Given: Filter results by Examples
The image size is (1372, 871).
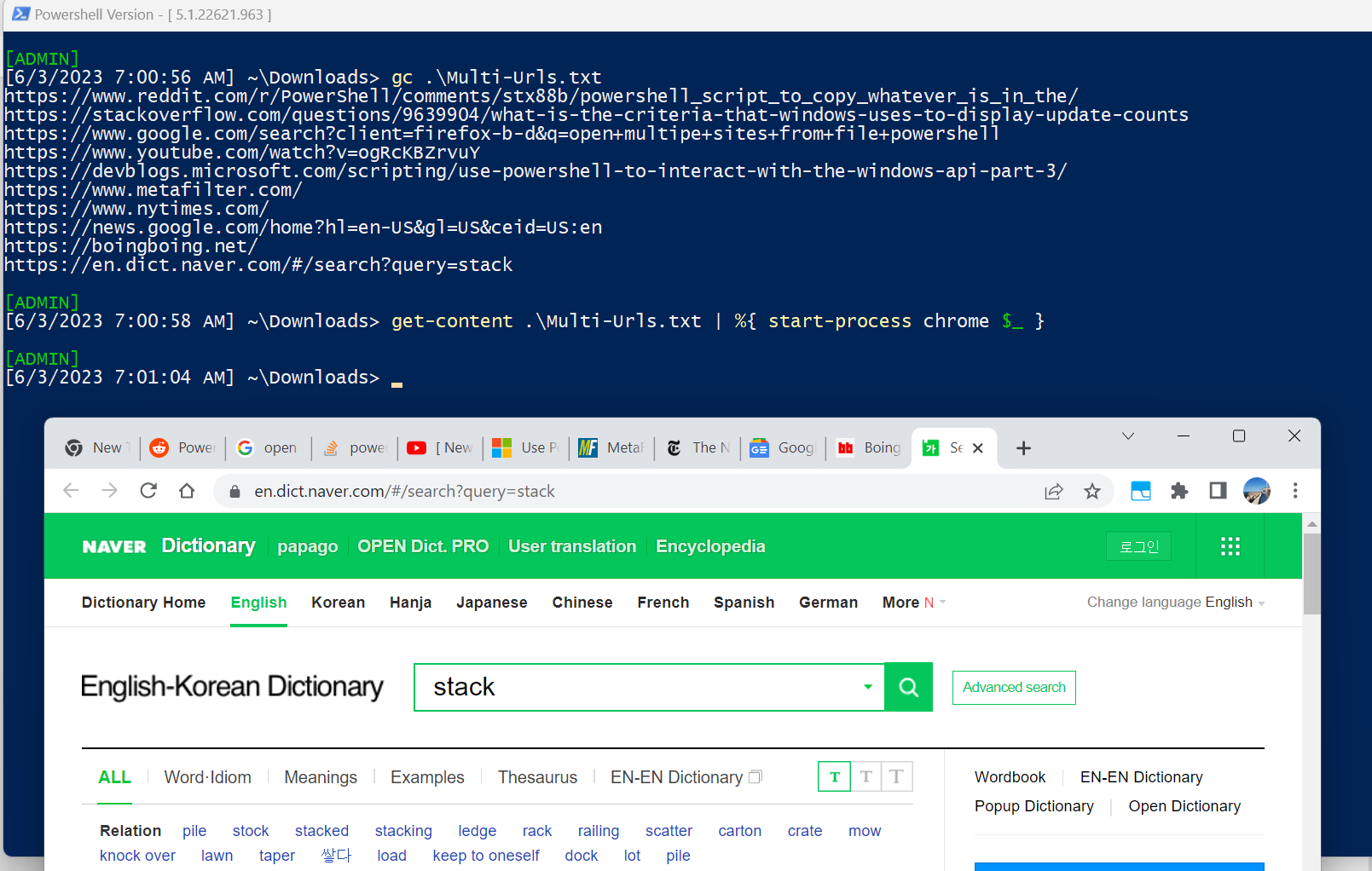Looking at the screenshot, I should point(427,777).
